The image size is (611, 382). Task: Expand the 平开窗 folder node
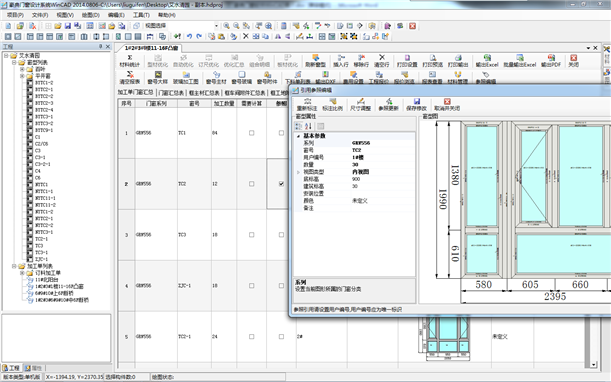[22, 76]
